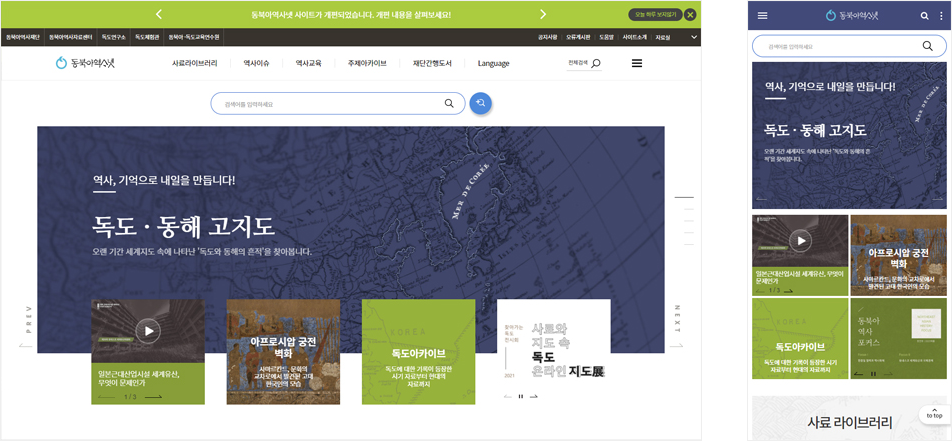Go to next item in desktop 1/3 card
The width and height of the screenshot is (952, 441).
coord(153,397)
